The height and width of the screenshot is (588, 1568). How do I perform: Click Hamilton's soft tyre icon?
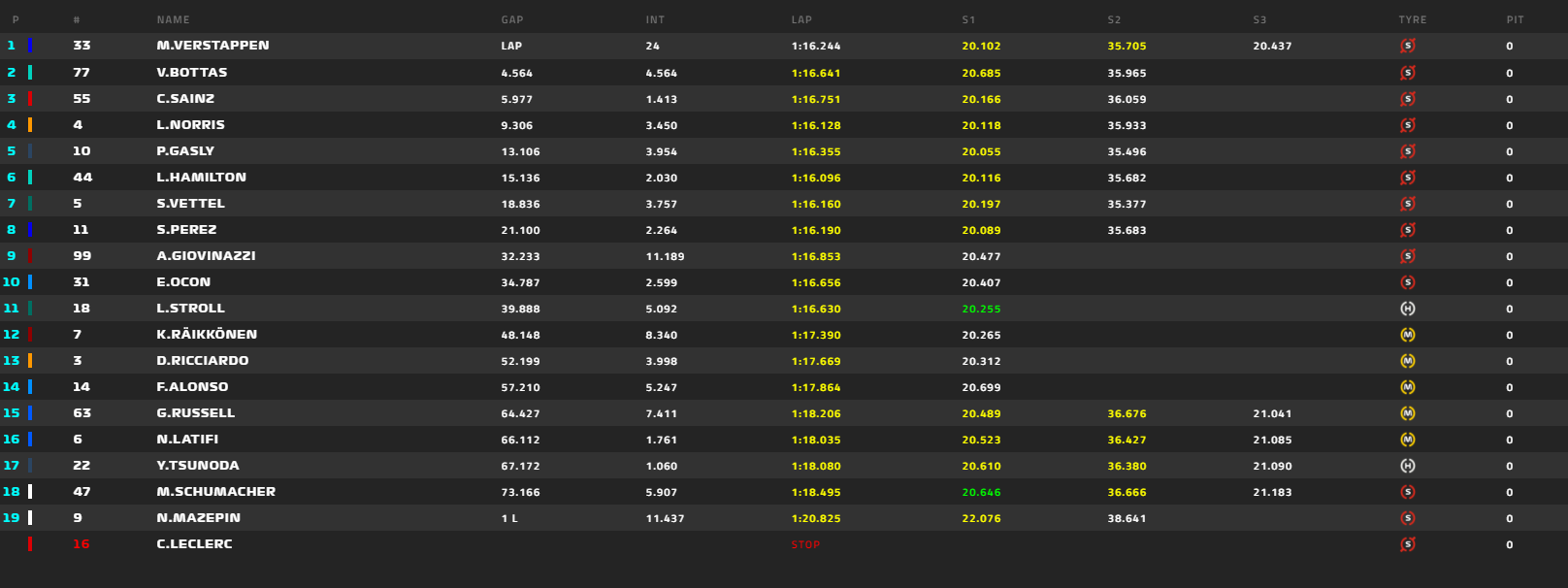tap(1408, 178)
